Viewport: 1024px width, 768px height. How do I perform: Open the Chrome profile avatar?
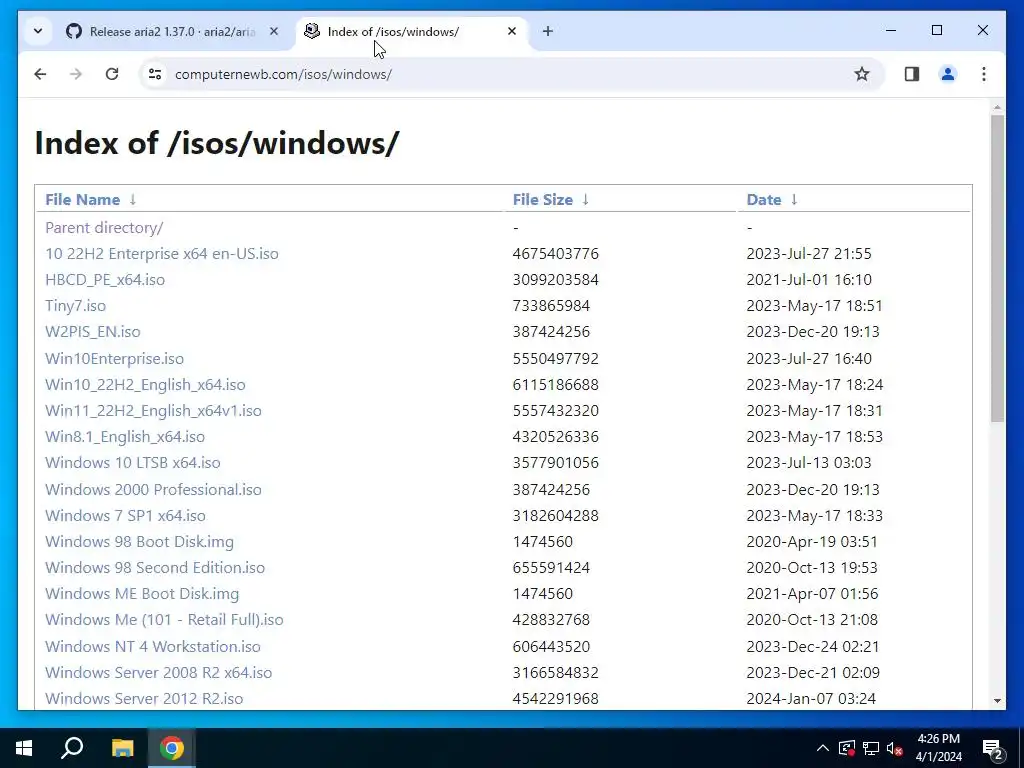(948, 74)
